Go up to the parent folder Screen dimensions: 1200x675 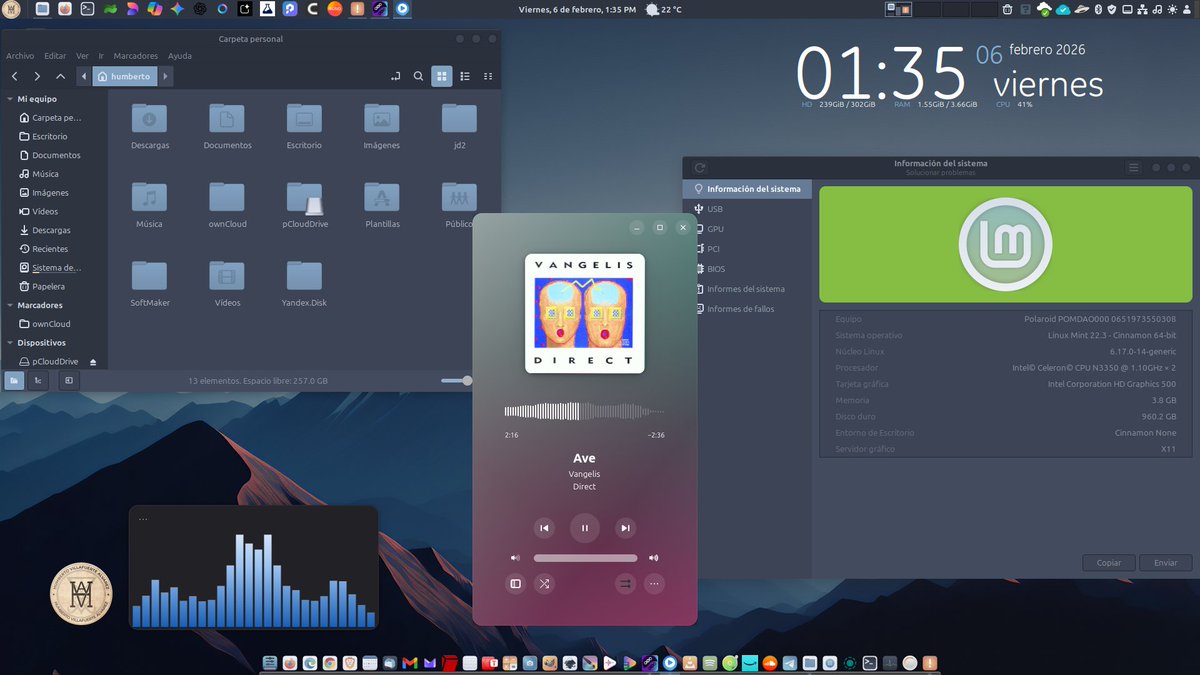61,76
